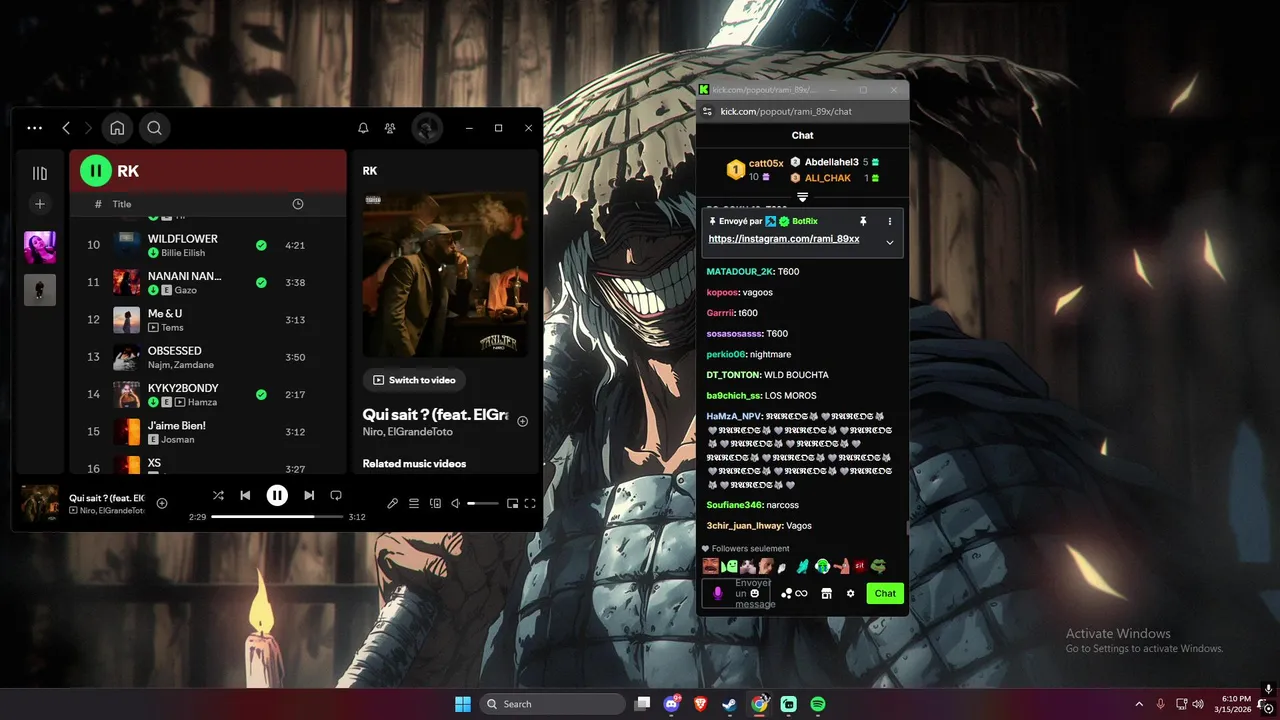
Task: Click the laughing man emote
Action: click(710, 566)
